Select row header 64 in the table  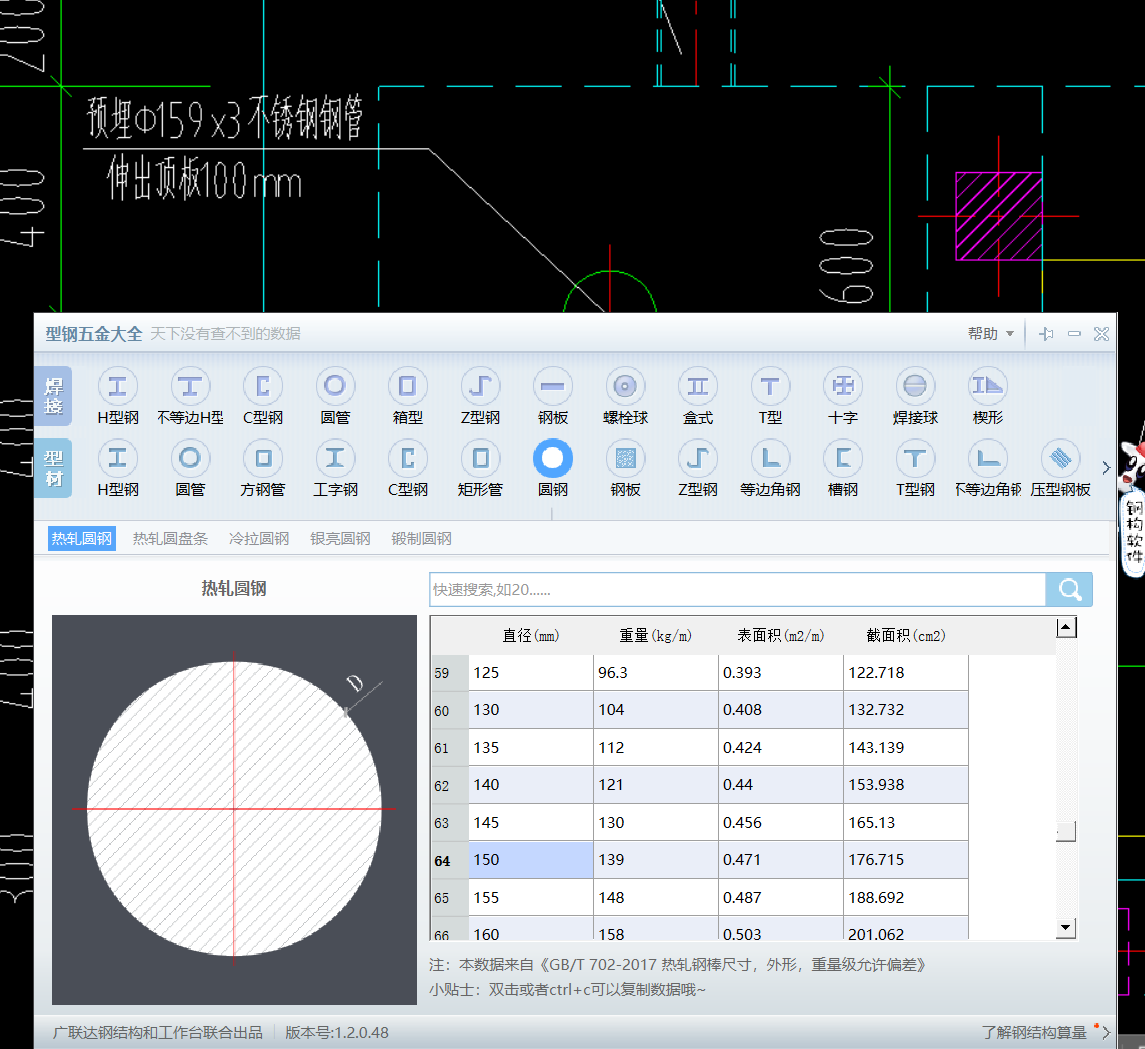tap(450, 860)
